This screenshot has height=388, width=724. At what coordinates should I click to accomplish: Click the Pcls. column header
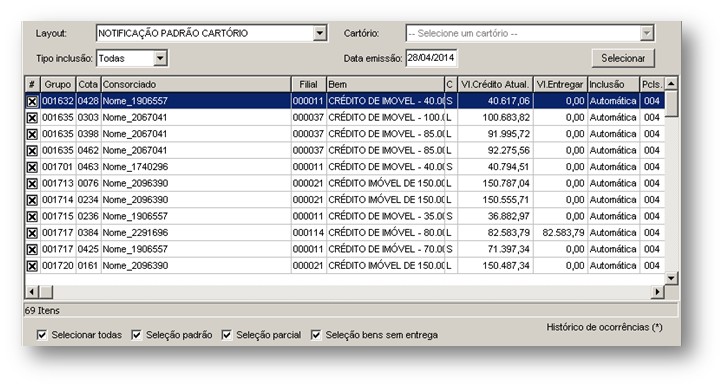(x=652, y=85)
